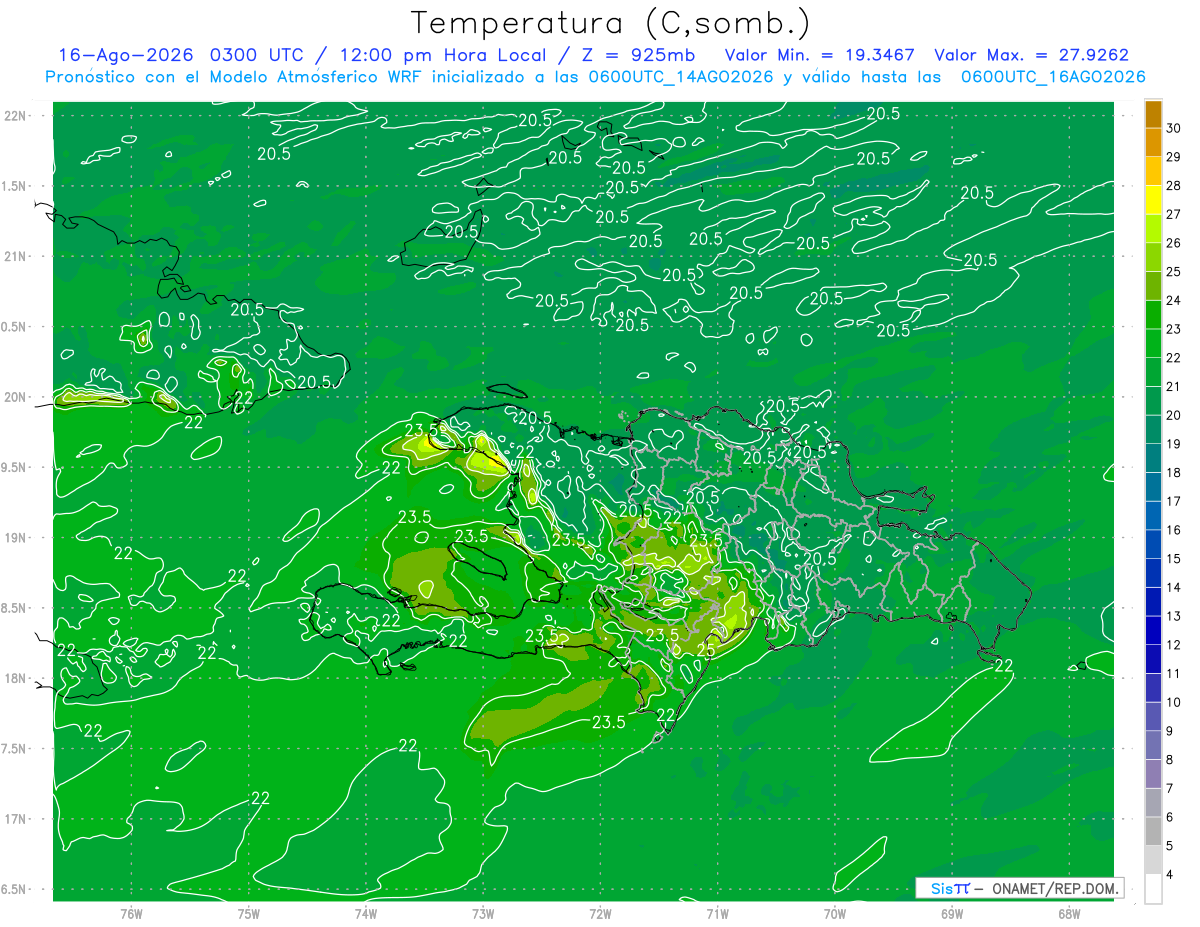This screenshot has width=1200, height=927.
Task: Click the '76W' longitude label
Action: tap(131, 913)
